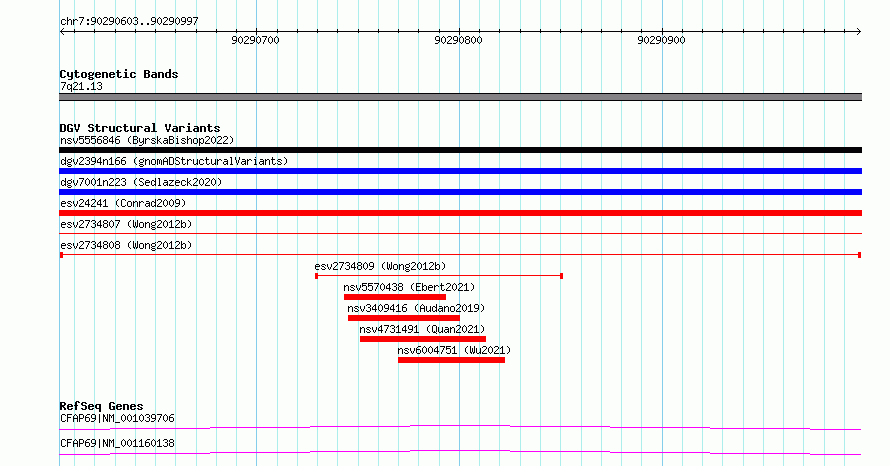Open nsv4731491 (Quan2021) variant label
Screen dimensions: 890x466
pyautogui.click(x=422, y=329)
